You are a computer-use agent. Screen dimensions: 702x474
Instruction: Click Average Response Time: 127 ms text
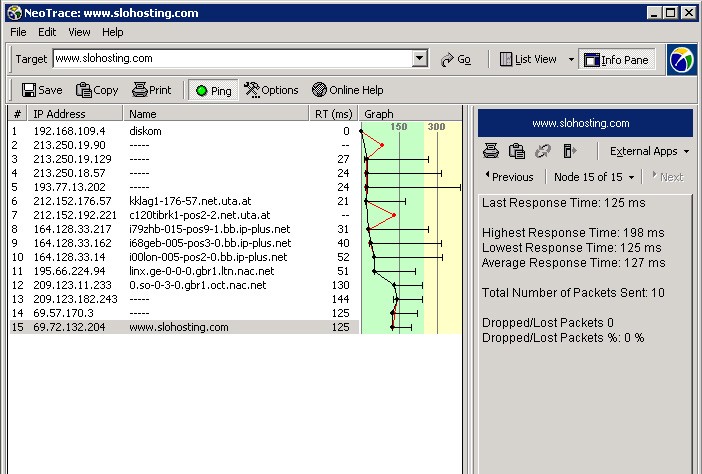[574, 263]
